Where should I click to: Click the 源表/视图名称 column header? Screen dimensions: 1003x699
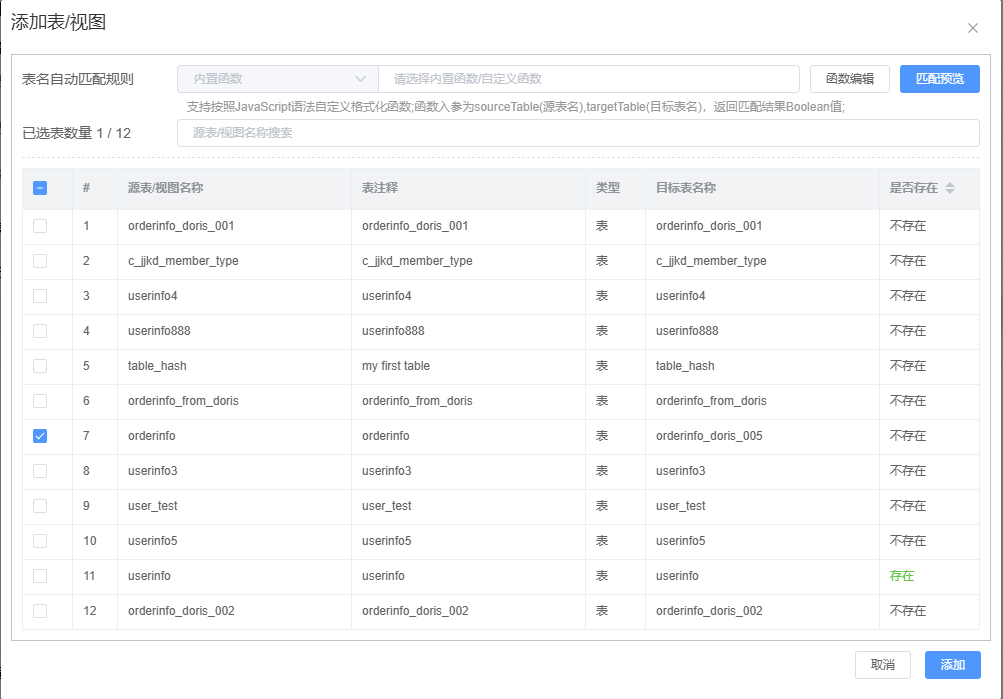click(x=166, y=188)
